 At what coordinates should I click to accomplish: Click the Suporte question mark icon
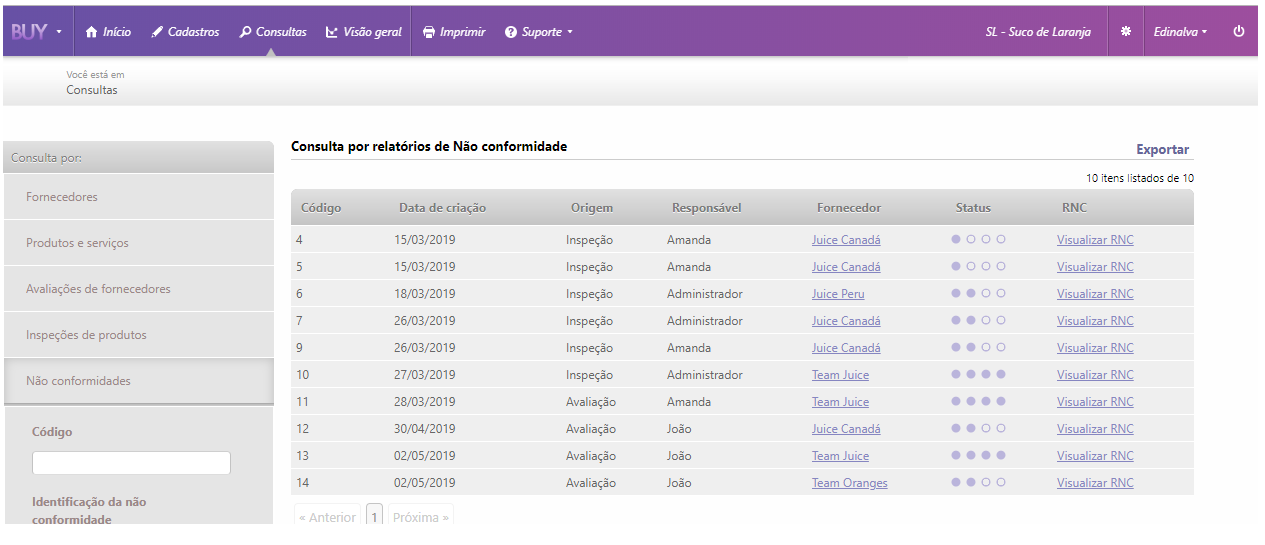click(x=511, y=32)
